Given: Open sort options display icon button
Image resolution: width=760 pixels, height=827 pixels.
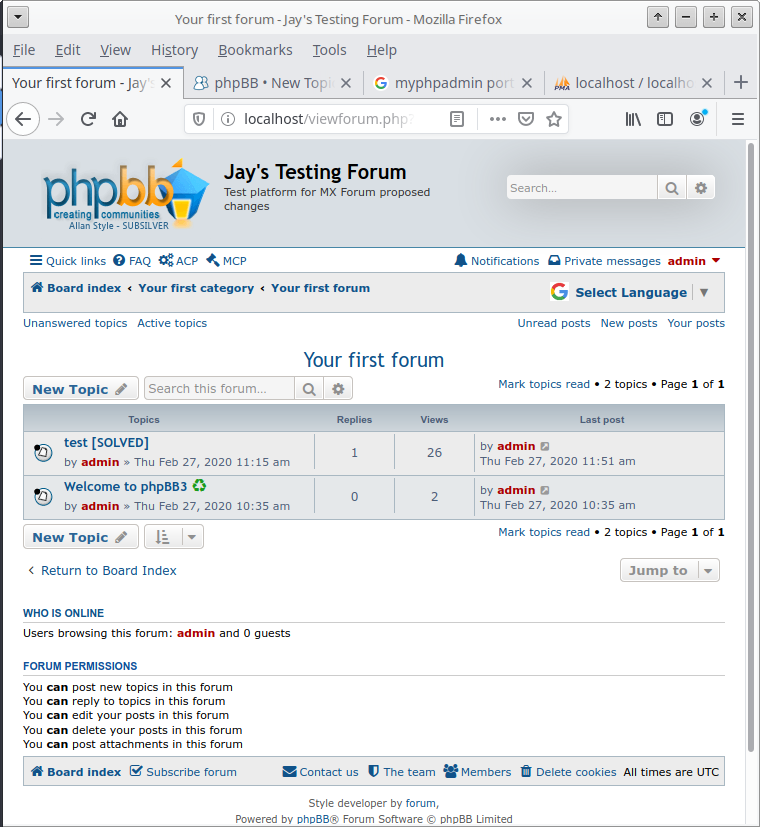Looking at the screenshot, I should point(162,537).
